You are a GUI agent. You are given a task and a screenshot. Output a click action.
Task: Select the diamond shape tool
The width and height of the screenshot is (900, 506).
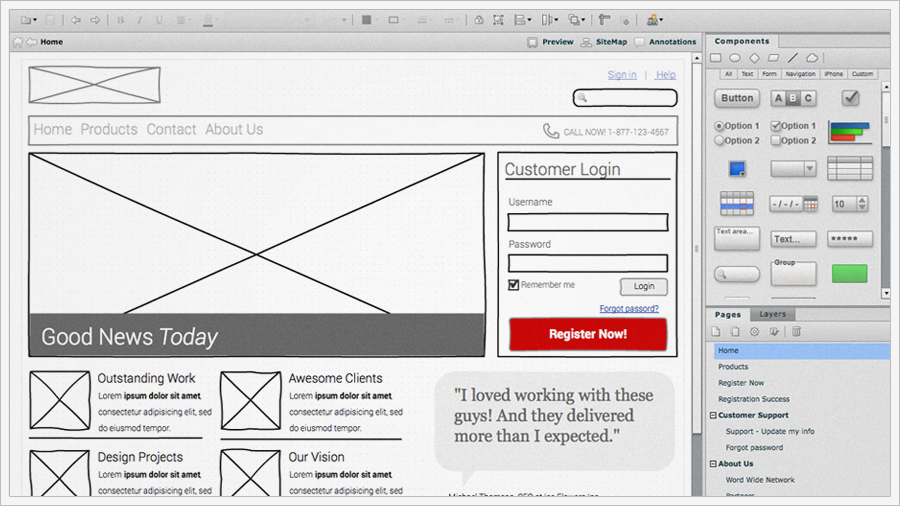[x=754, y=58]
